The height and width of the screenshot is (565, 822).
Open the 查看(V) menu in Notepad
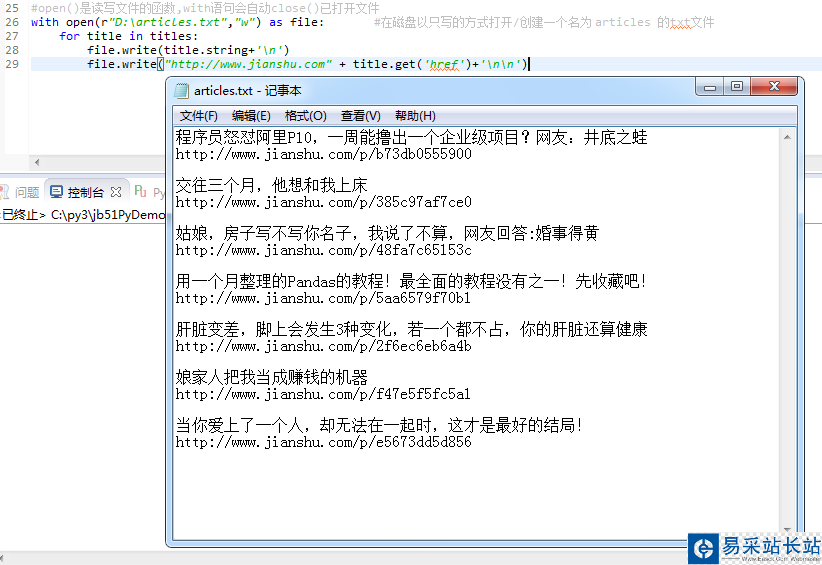click(361, 116)
